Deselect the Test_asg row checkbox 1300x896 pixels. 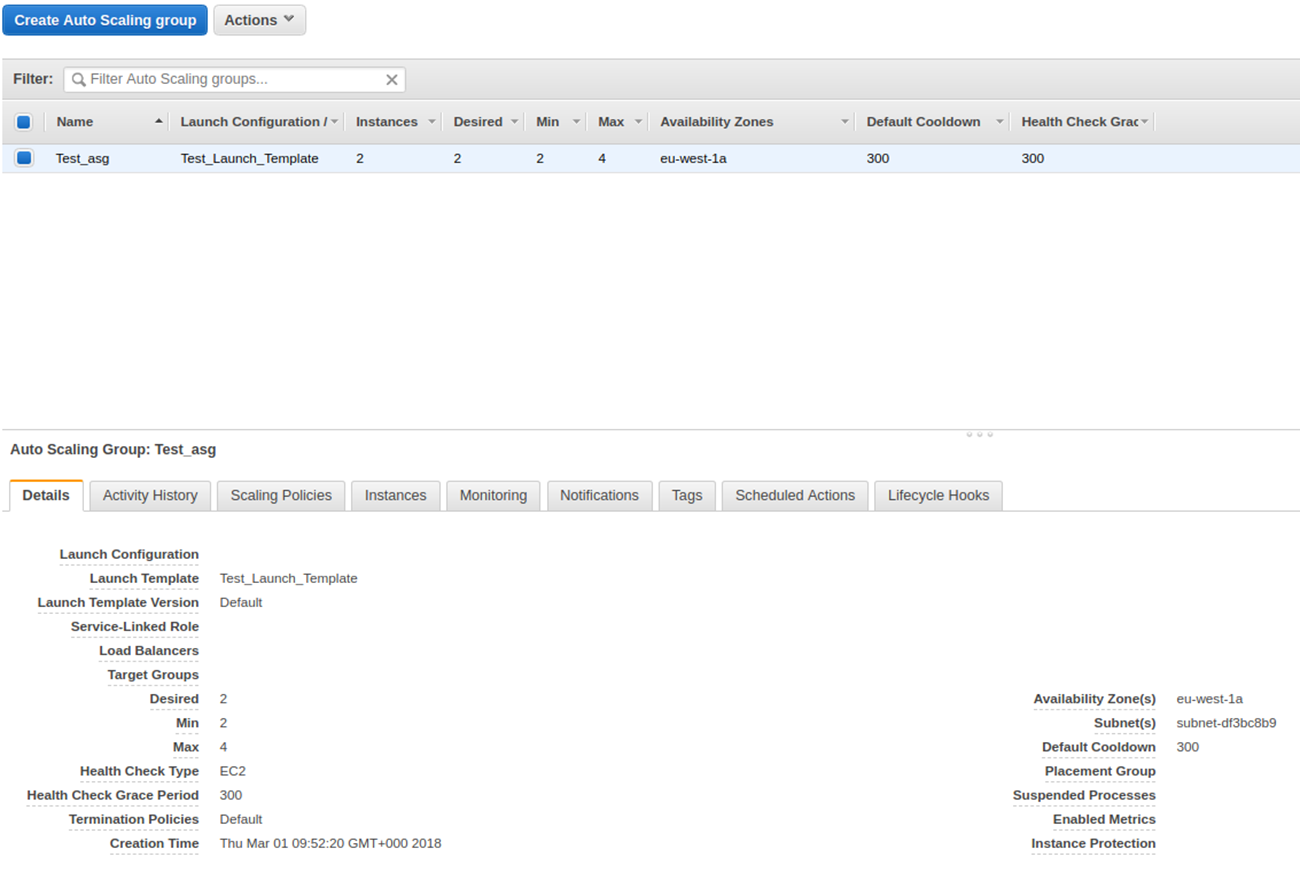click(x=24, y=158)
